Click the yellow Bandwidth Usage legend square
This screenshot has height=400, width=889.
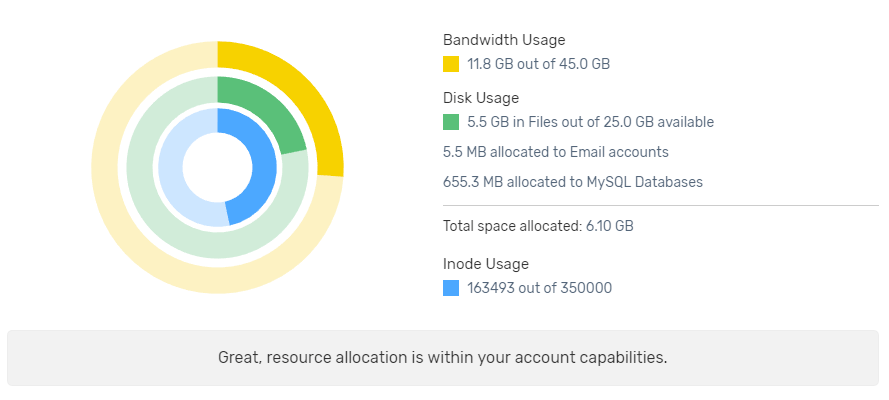pos(451,64)
